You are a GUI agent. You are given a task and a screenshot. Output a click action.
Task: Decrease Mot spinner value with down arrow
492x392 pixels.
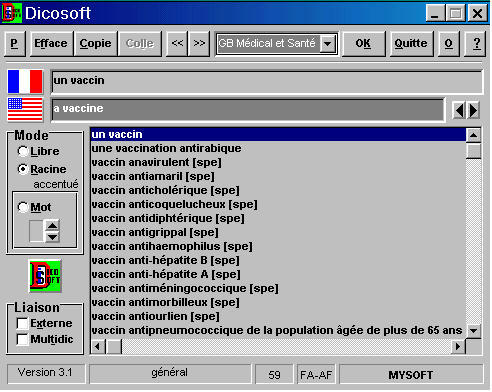pos(52,237)
